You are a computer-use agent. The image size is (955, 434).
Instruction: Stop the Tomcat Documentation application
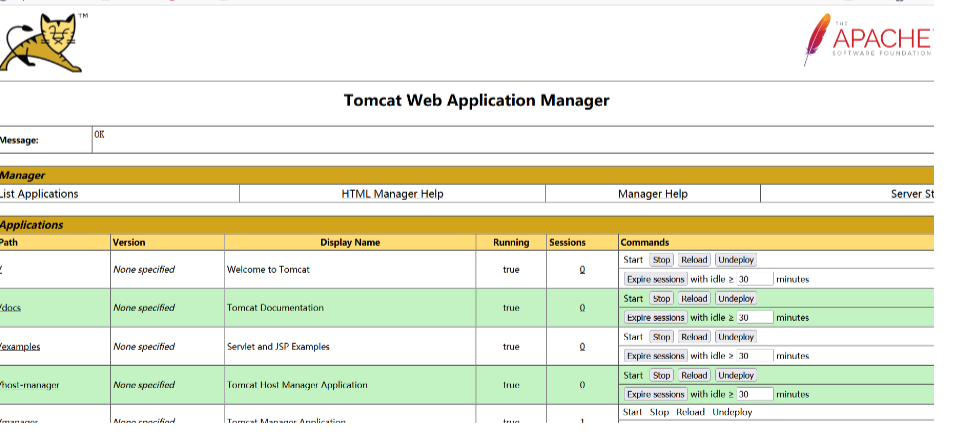click(x=662, y=298)
